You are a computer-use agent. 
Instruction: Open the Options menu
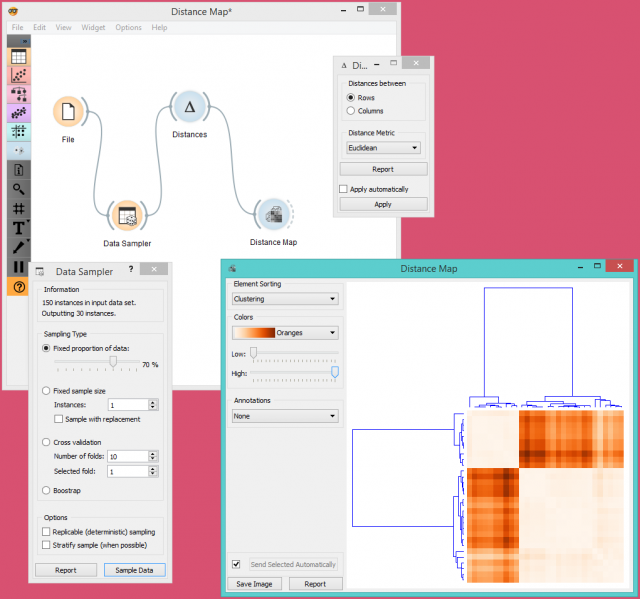point(128,27)
